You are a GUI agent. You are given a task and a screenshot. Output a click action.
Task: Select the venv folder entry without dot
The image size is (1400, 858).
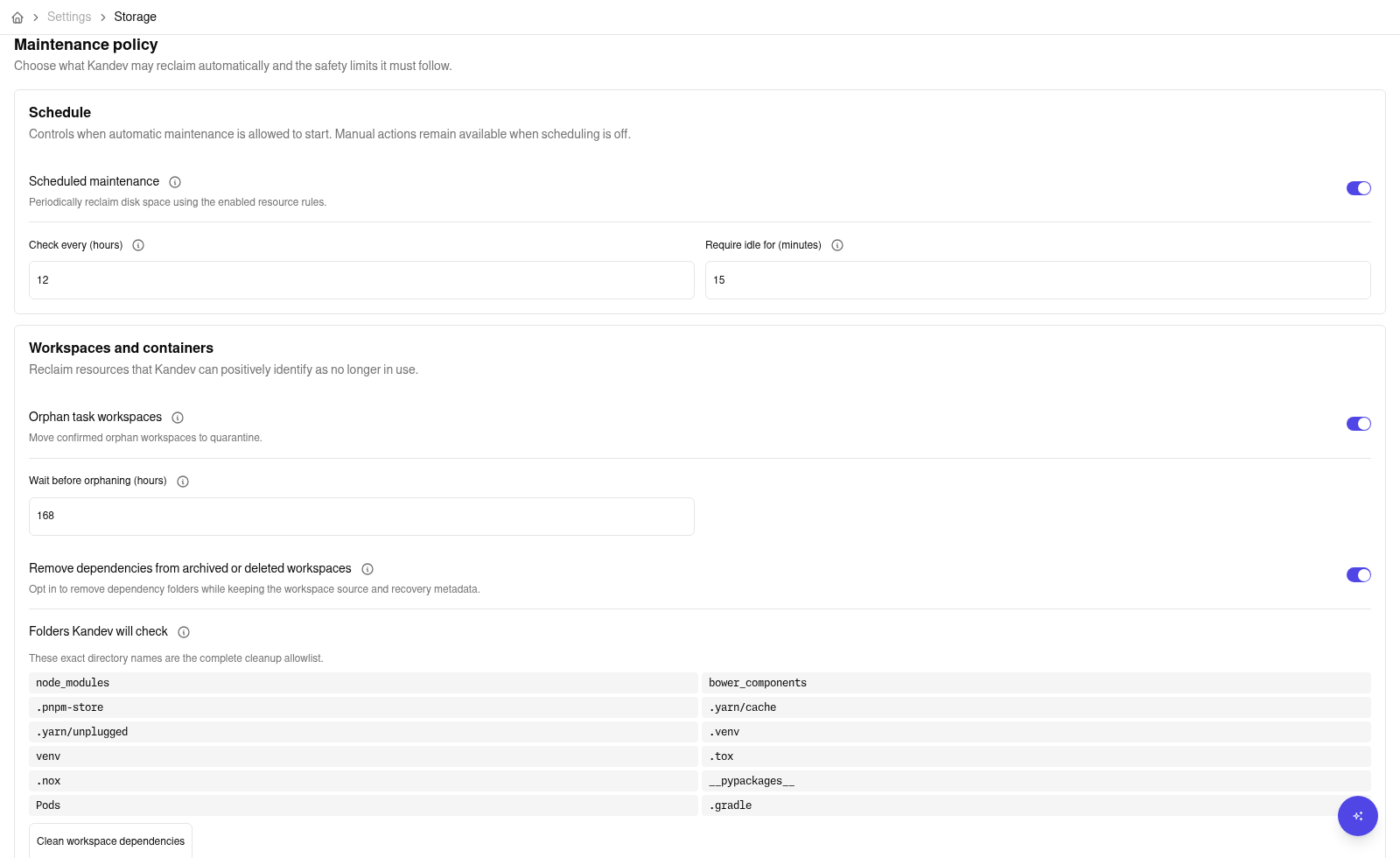coord(363,756)
